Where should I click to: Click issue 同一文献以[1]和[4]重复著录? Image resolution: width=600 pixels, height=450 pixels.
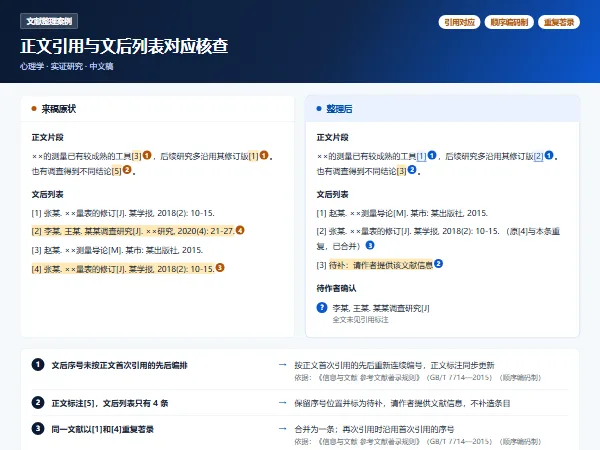[x=103, y=429]
